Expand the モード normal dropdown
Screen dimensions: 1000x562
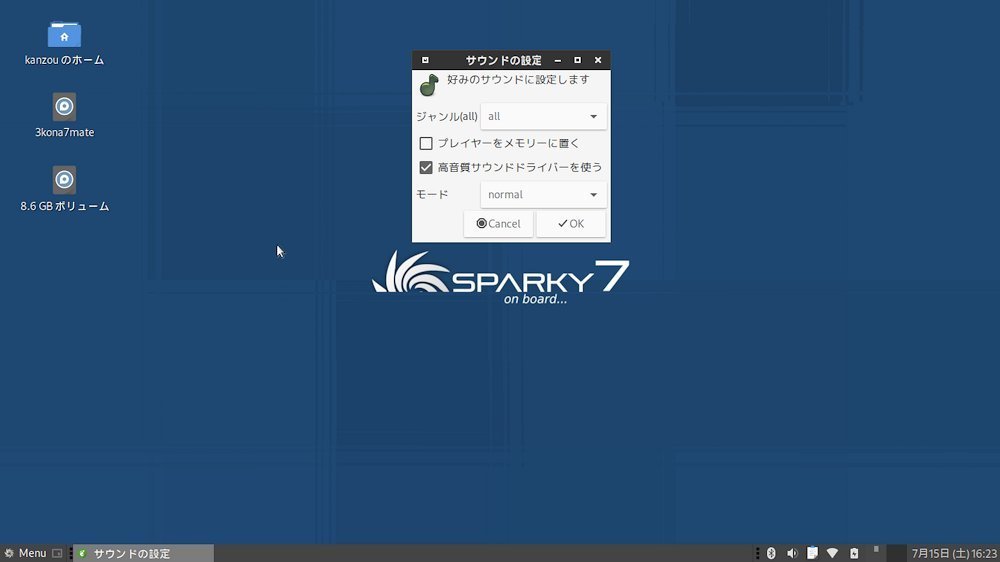(x=543, y=195)
